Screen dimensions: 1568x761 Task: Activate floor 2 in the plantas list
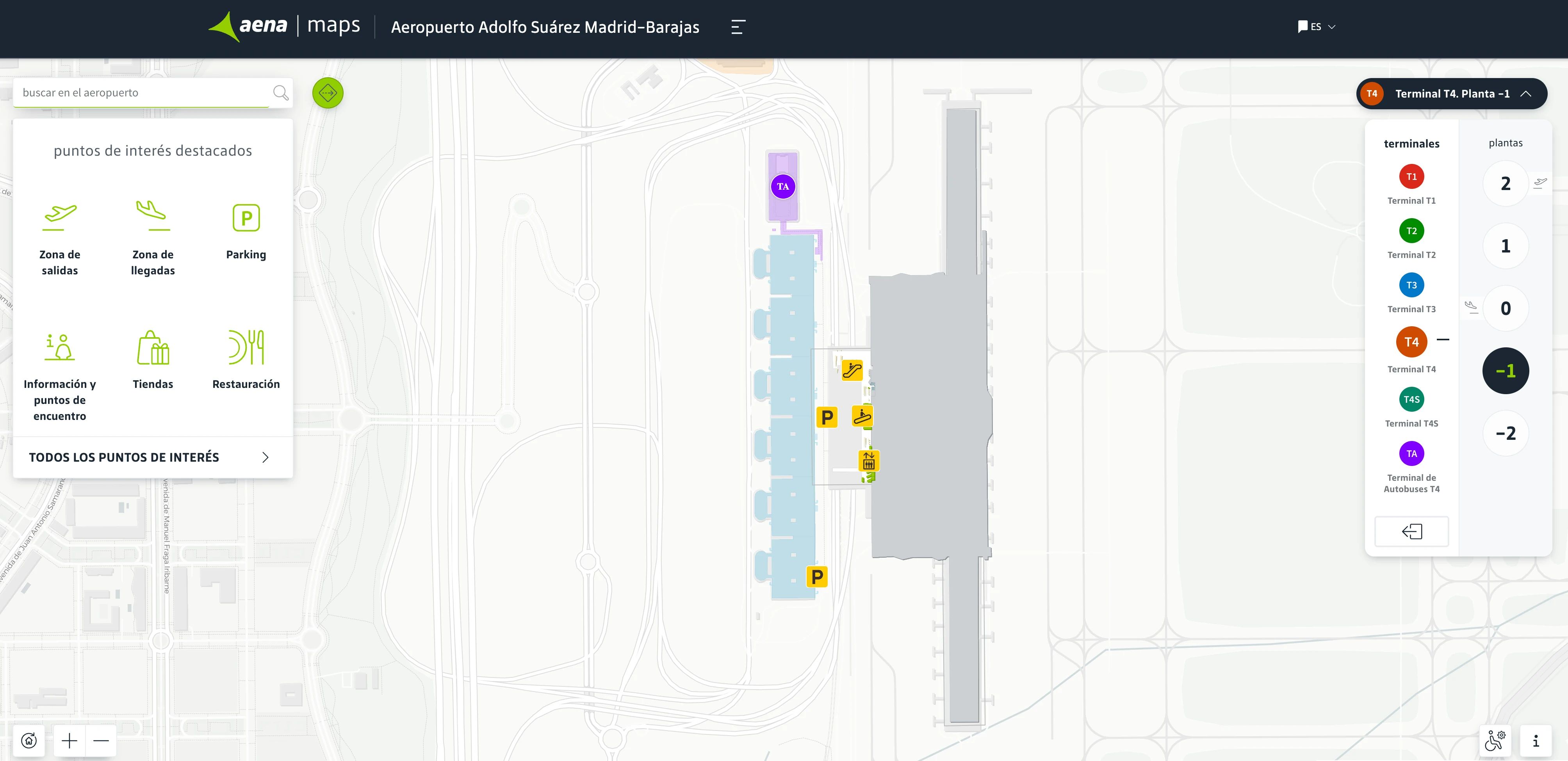[1505, 183]
